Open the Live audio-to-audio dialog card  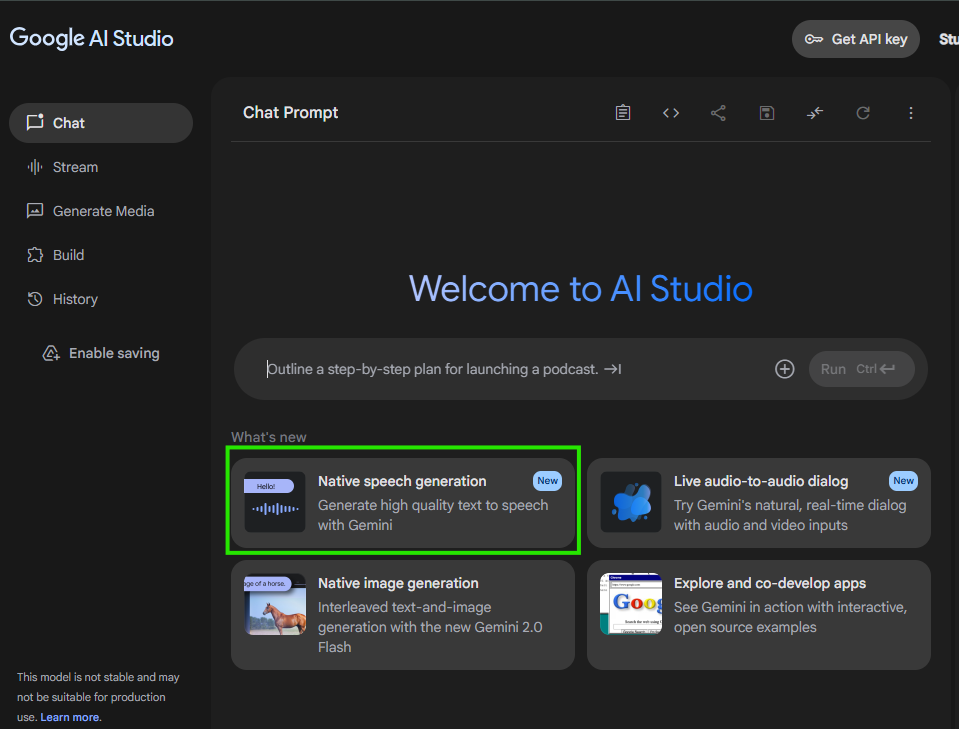tap(759, 503)
